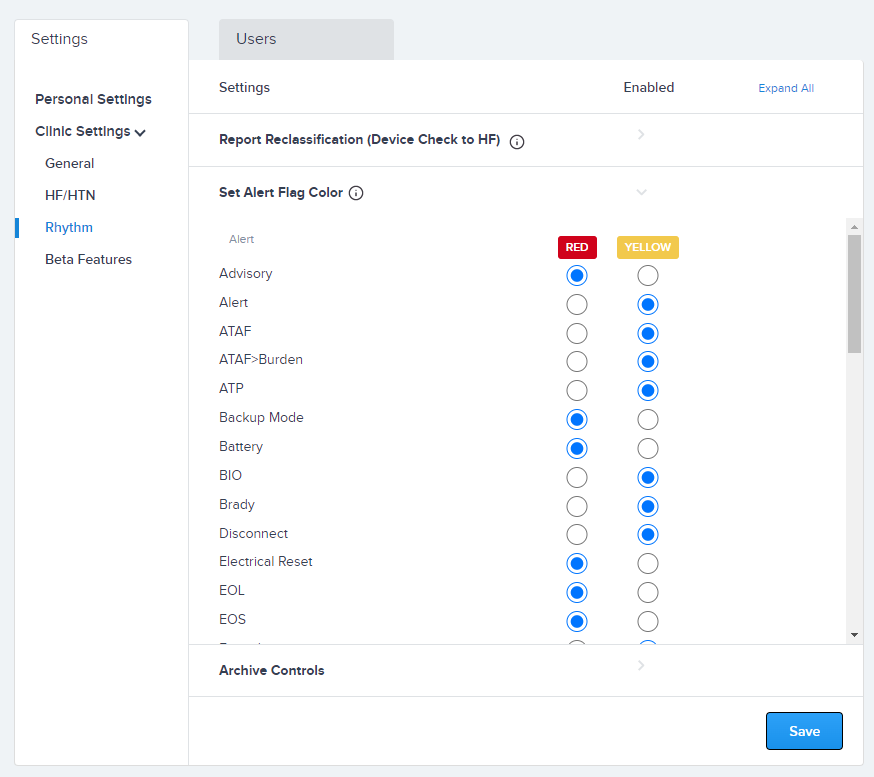Viewport: 874px width, 777px height.
Task: Change EOL flag to YELLOW
Action: point(647,592)
